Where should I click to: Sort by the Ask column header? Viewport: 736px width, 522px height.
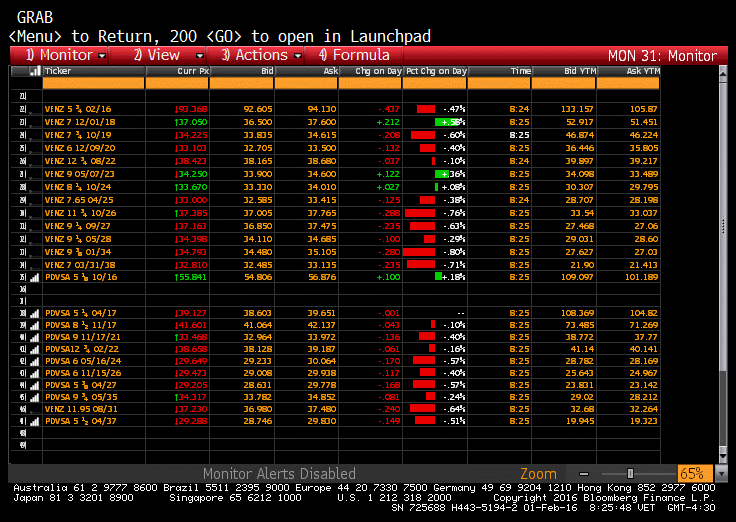point(306,71)
